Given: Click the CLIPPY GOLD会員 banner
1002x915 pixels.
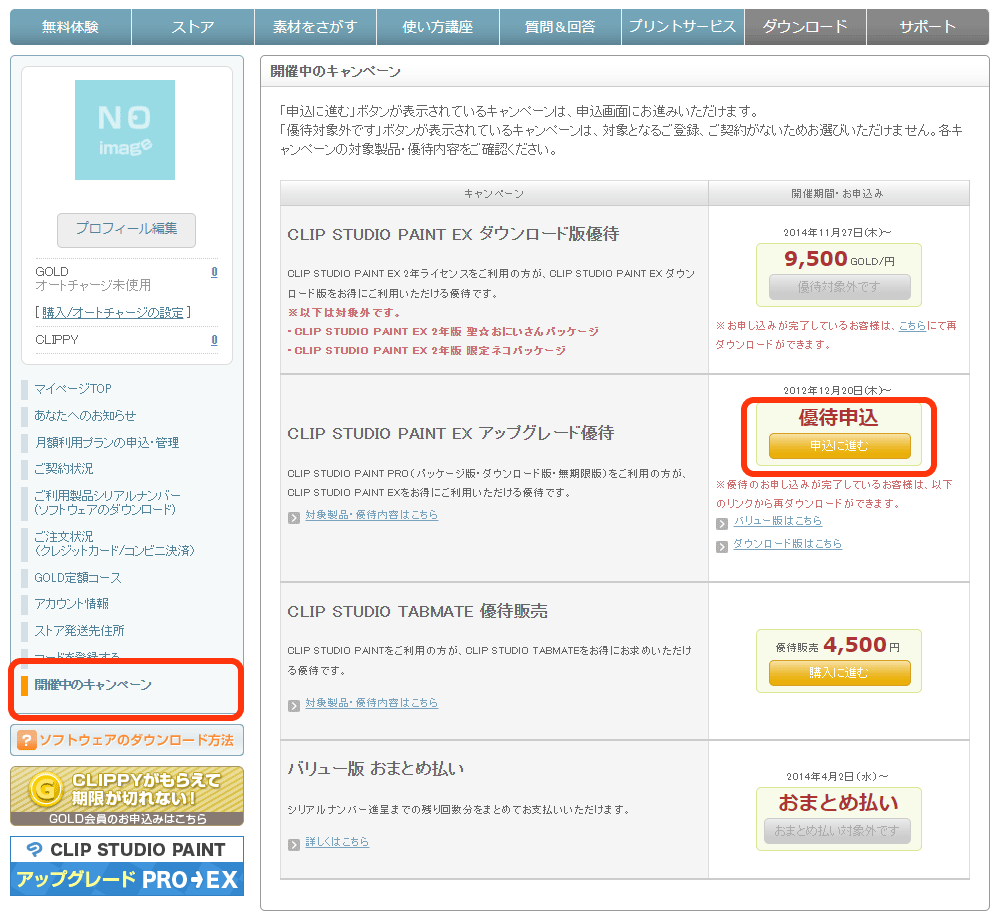Looking at the screenshot, I should click(127, 796).
